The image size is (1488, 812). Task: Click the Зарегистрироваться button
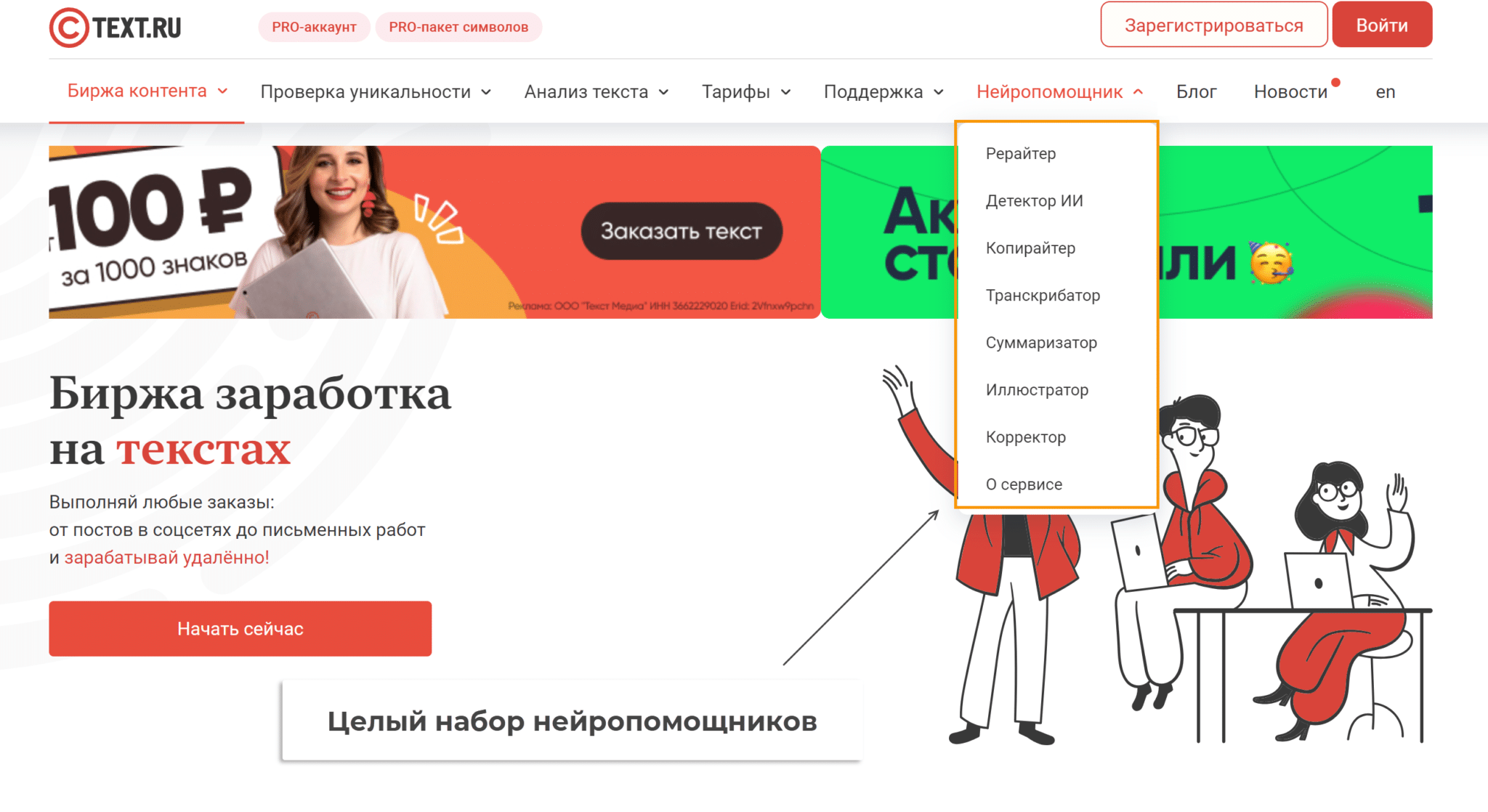pos(1213,25)
